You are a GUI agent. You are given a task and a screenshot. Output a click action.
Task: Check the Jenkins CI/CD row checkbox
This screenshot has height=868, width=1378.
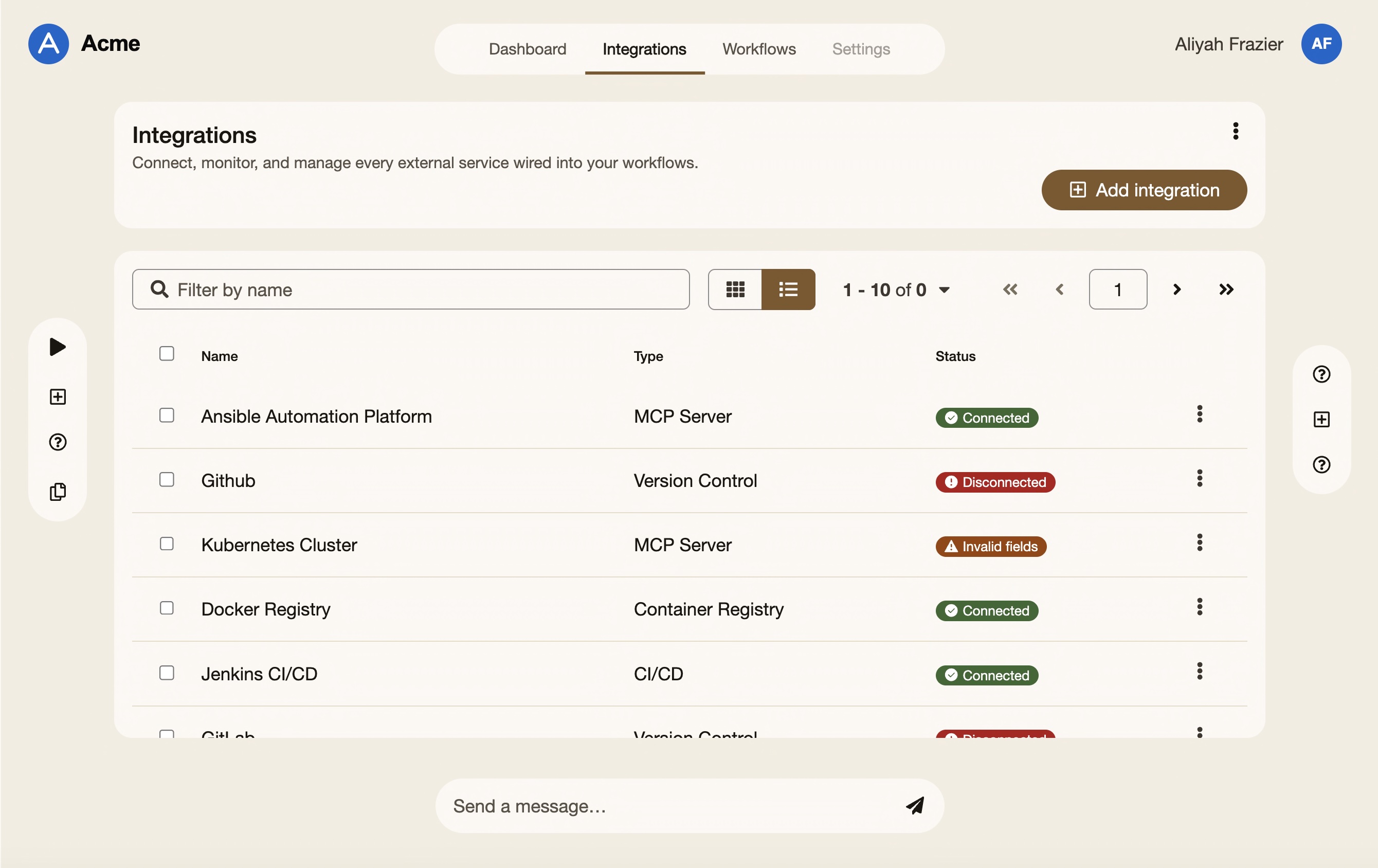(167, 673)
